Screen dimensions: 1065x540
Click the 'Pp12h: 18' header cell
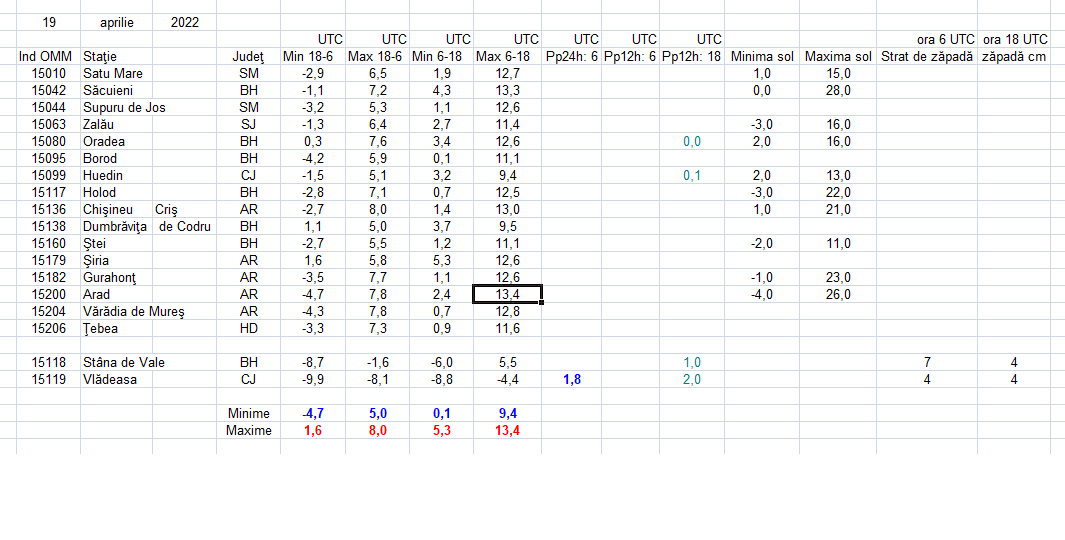pyautogui.click(x=692, y=56)
